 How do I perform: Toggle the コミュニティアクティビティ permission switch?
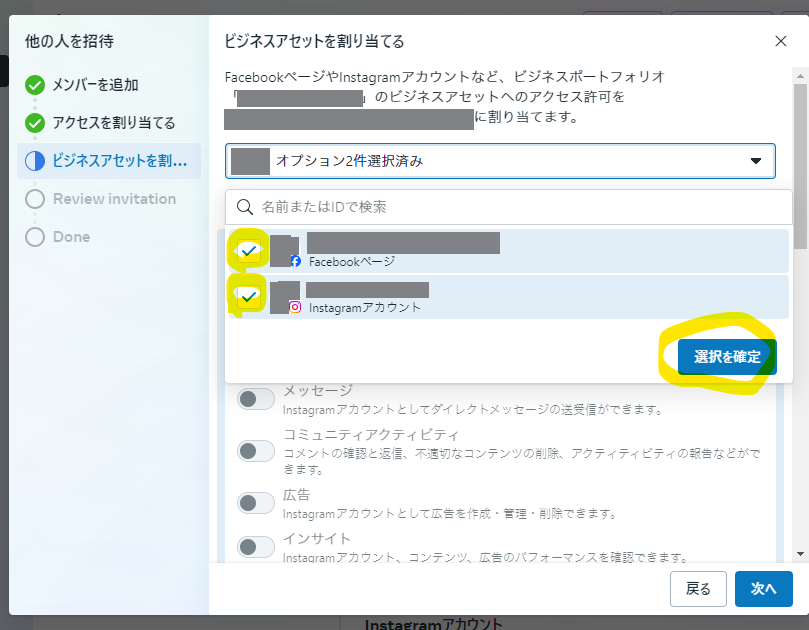pyautogui.click(x=255, y=451)
